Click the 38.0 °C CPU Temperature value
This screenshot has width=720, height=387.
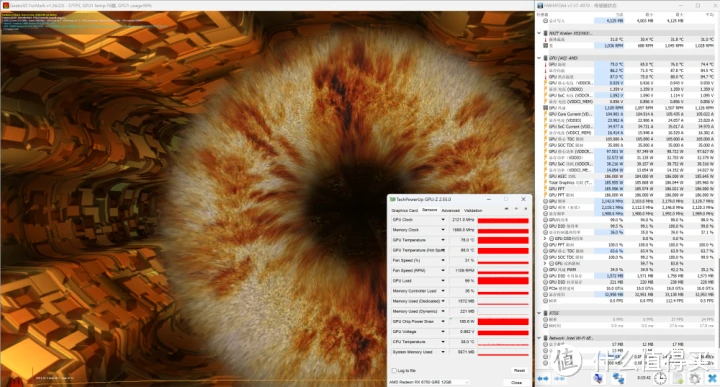click(467, 342)
